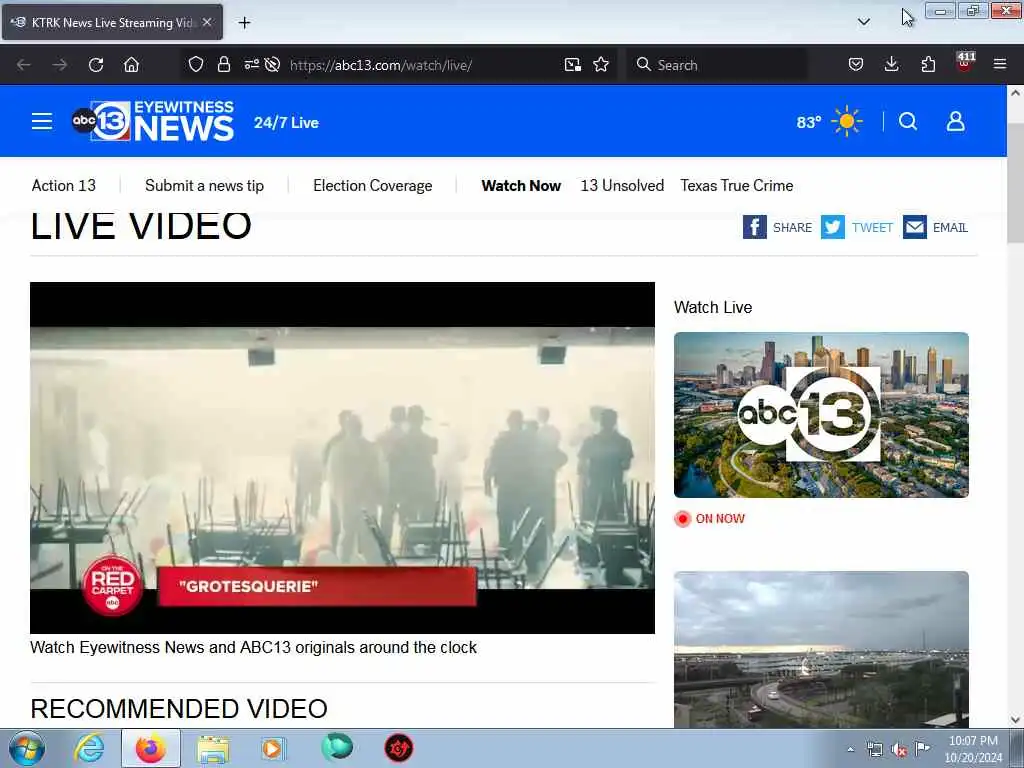Open Action 13 menu item

[x=64, y=185]
